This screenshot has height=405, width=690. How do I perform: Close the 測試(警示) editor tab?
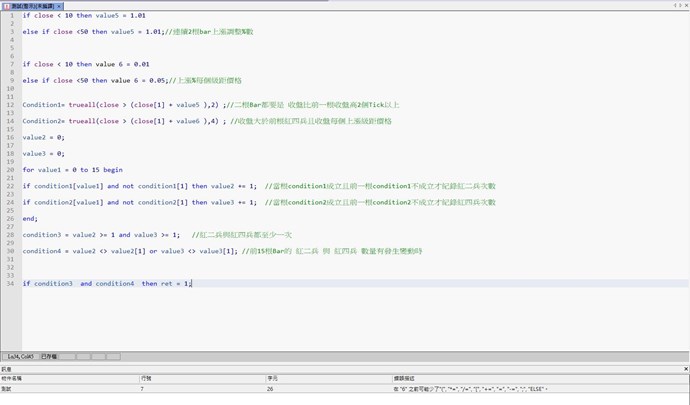click(x=60, y=4)
